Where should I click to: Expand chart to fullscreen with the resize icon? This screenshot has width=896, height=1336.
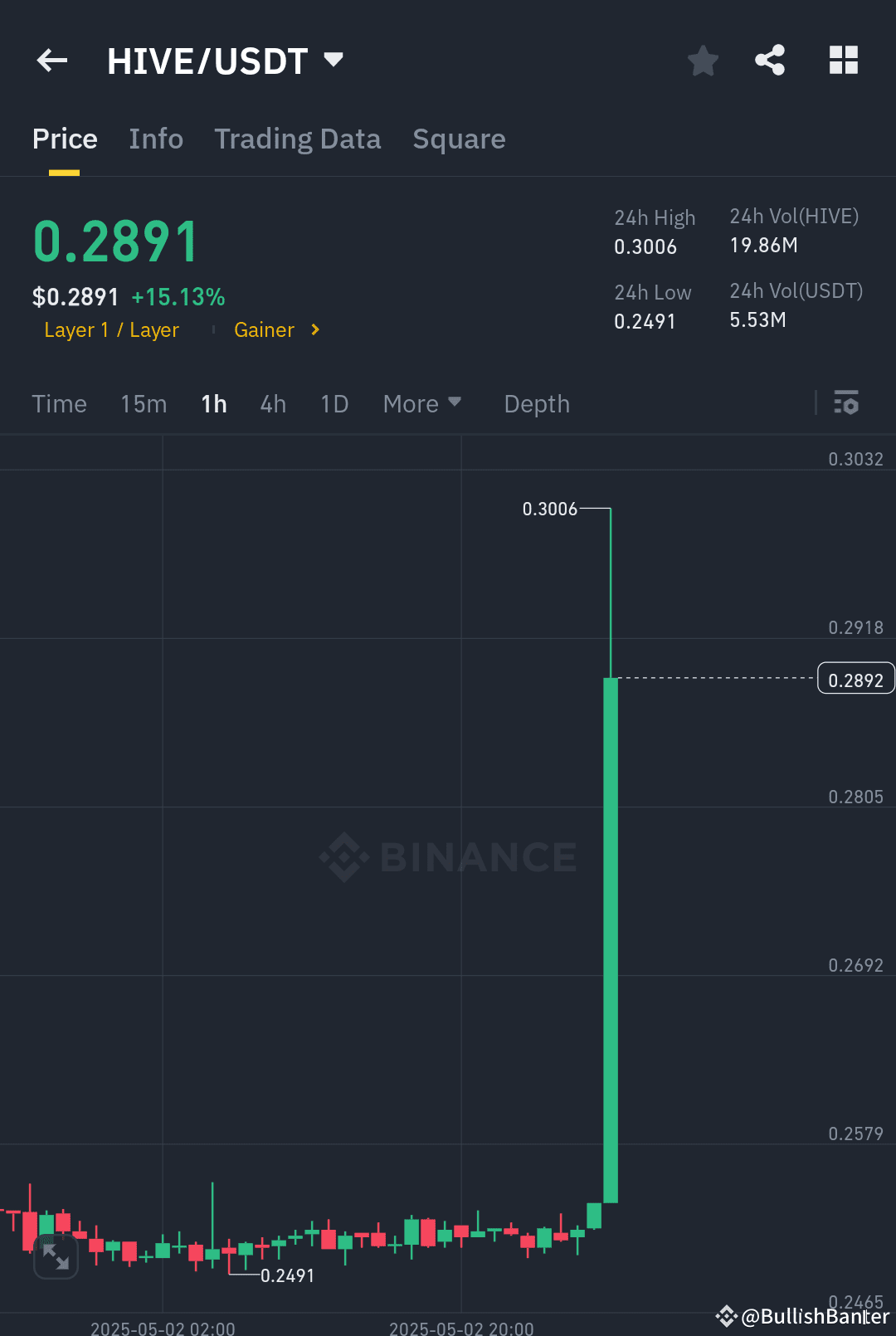[x=56, y=1256]
